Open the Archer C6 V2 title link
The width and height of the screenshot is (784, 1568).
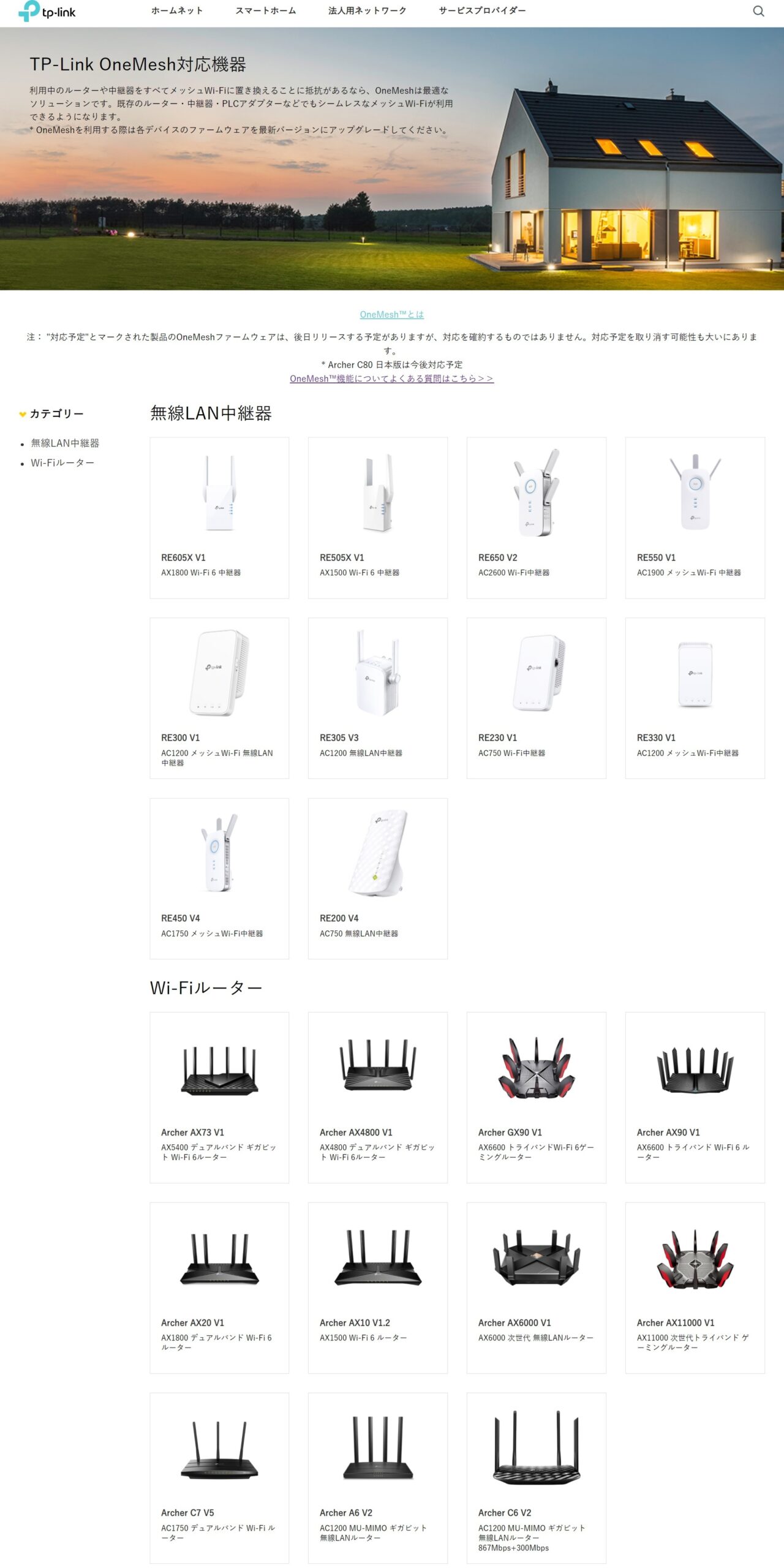[x=505, y=1513]
